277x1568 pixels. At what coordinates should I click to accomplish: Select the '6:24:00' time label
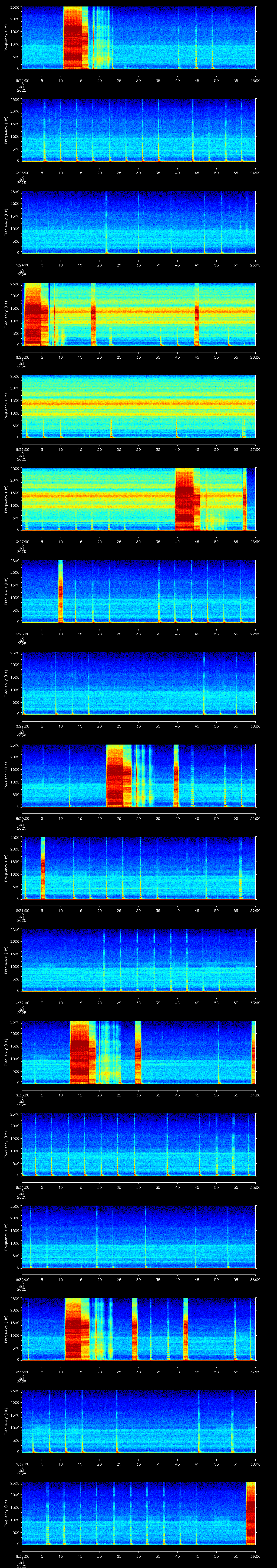22,265
